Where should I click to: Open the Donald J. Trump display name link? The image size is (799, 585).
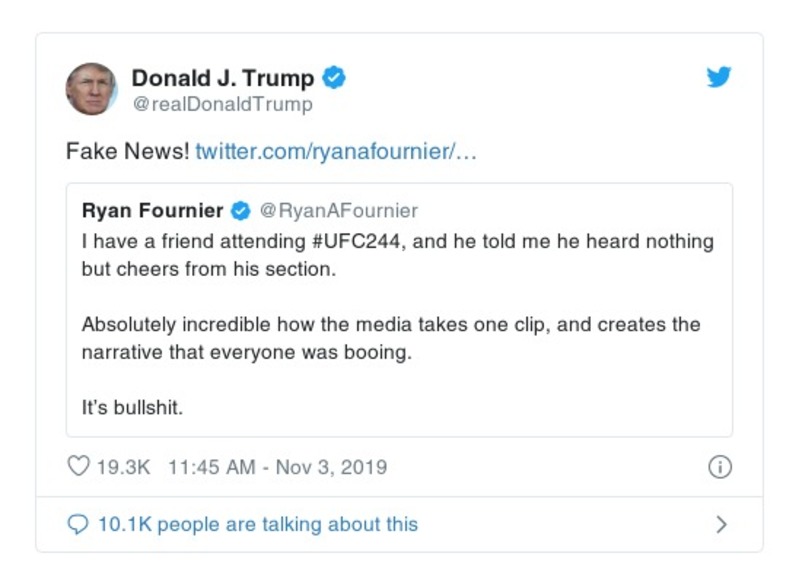pos(223,78)
